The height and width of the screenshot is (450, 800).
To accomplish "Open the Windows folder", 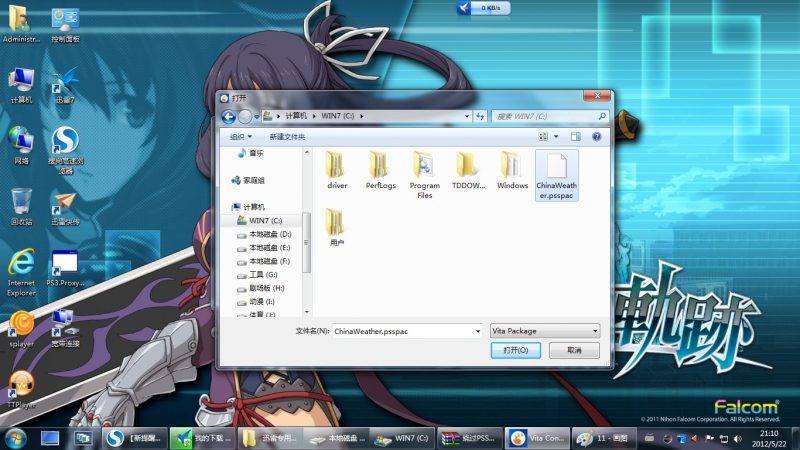I will coord(512,170).
